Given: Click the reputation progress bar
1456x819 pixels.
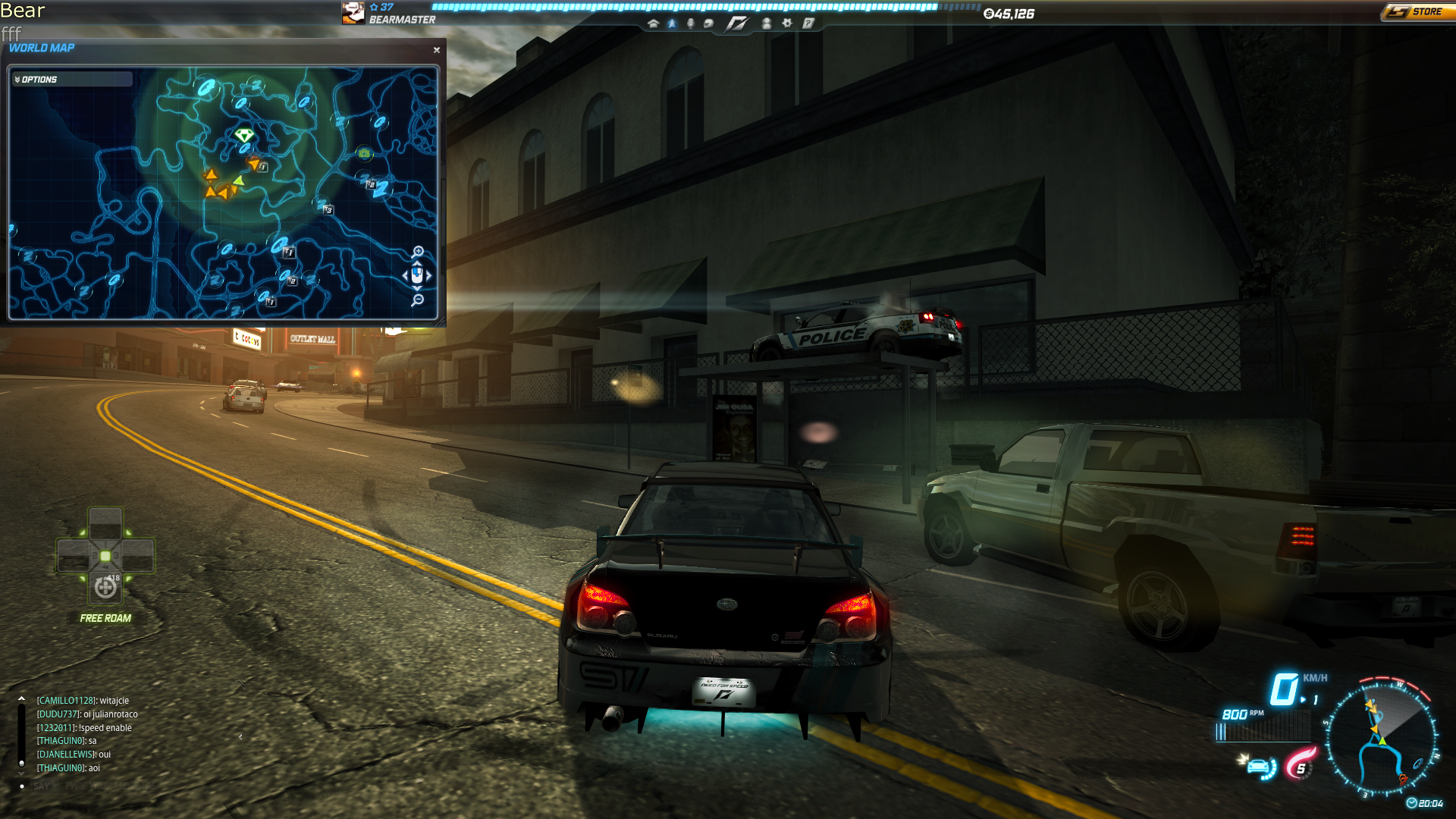Looking at the screenshot, I should [x=706, y=7].
